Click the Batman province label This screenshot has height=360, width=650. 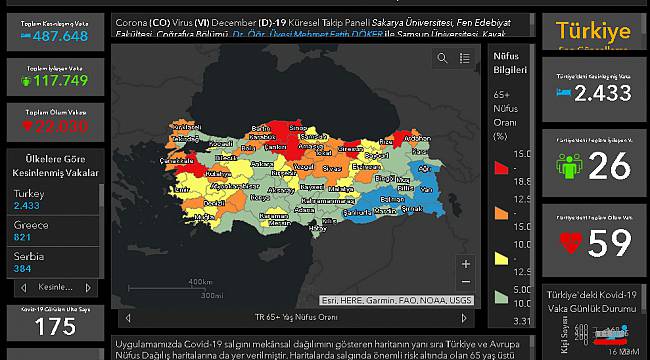(x=392, y=199)
